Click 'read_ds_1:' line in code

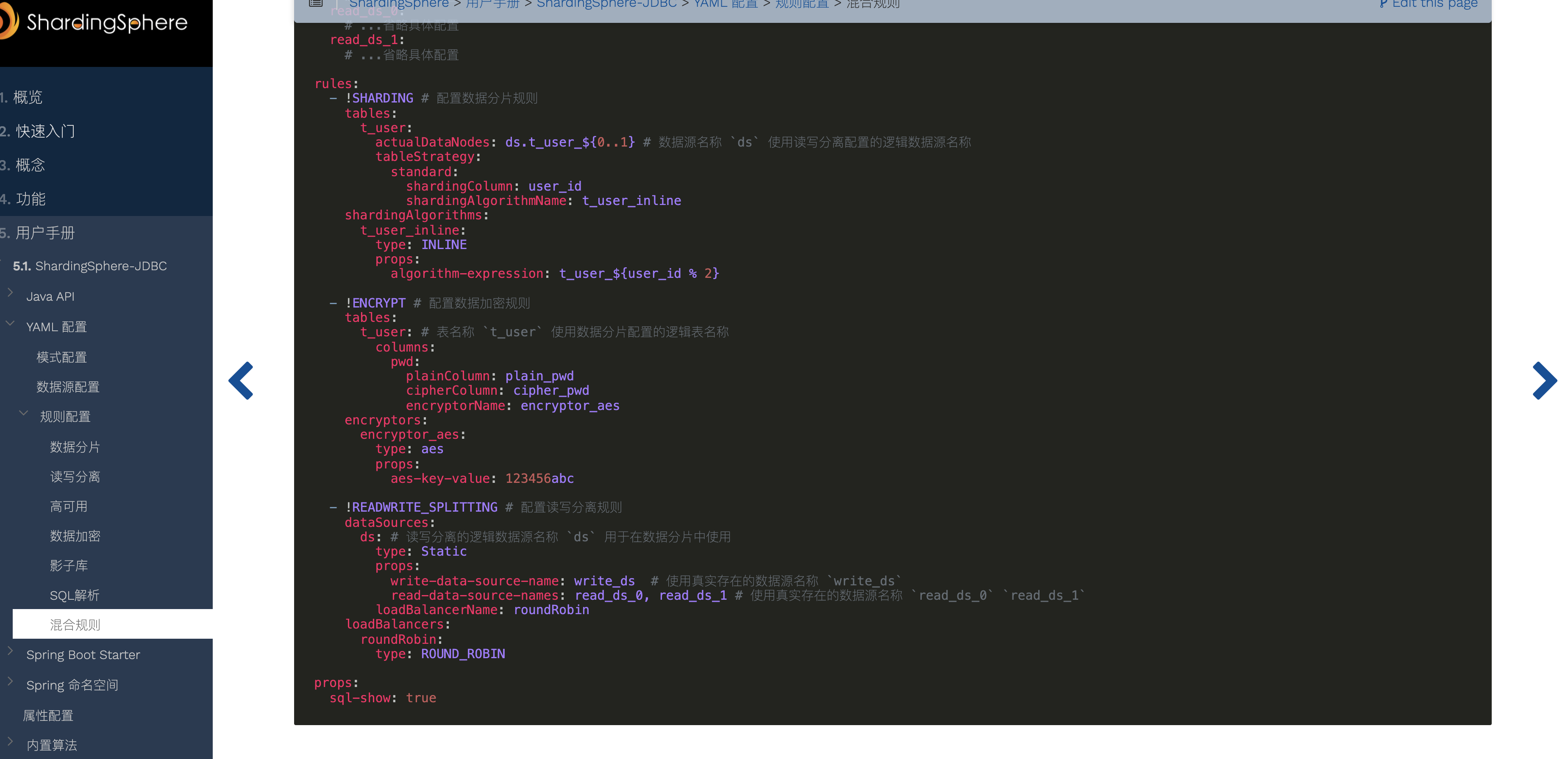[x=367, y=40]
